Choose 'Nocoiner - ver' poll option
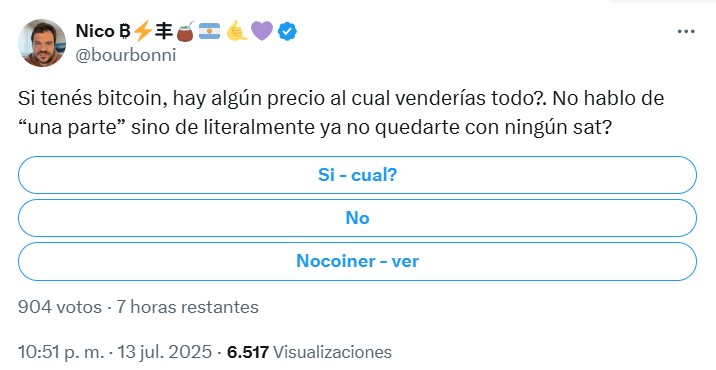 358,261
